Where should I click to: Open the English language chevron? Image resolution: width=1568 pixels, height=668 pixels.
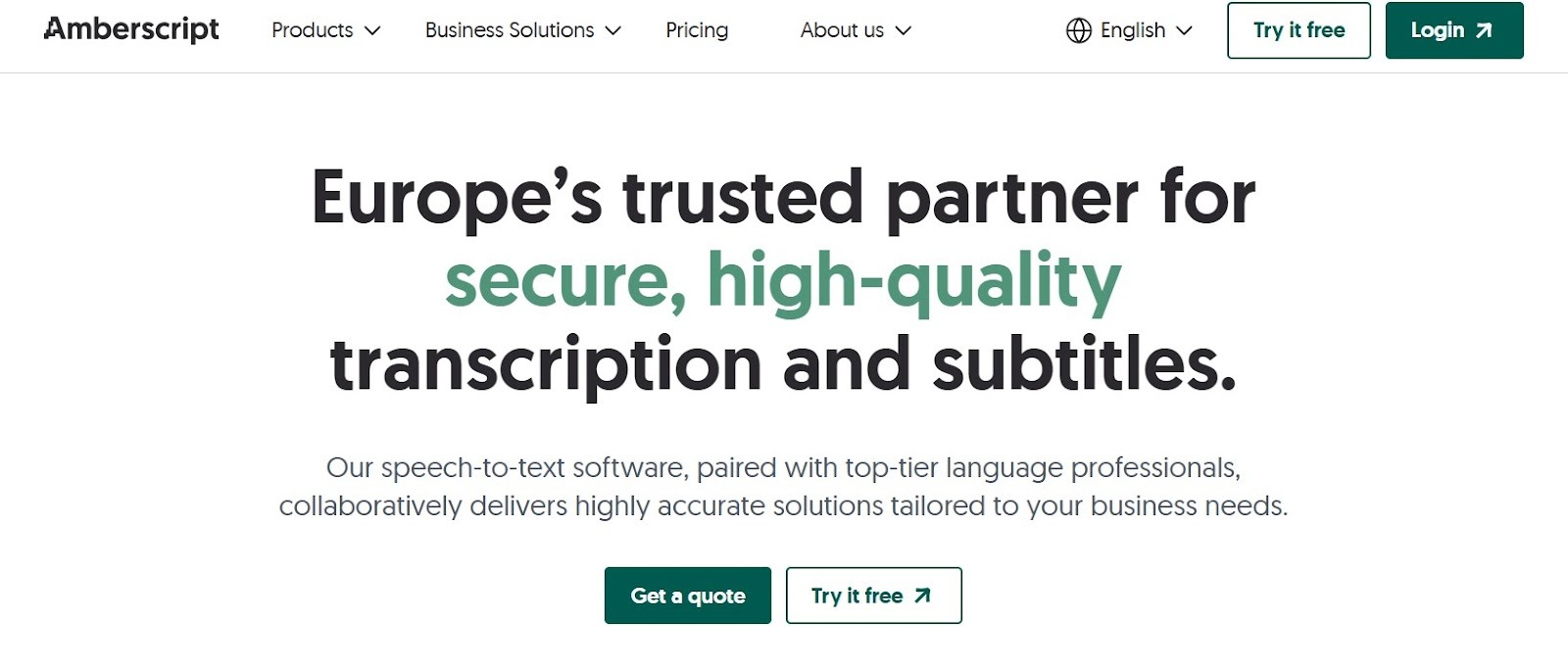click(x=1184, y=30)
